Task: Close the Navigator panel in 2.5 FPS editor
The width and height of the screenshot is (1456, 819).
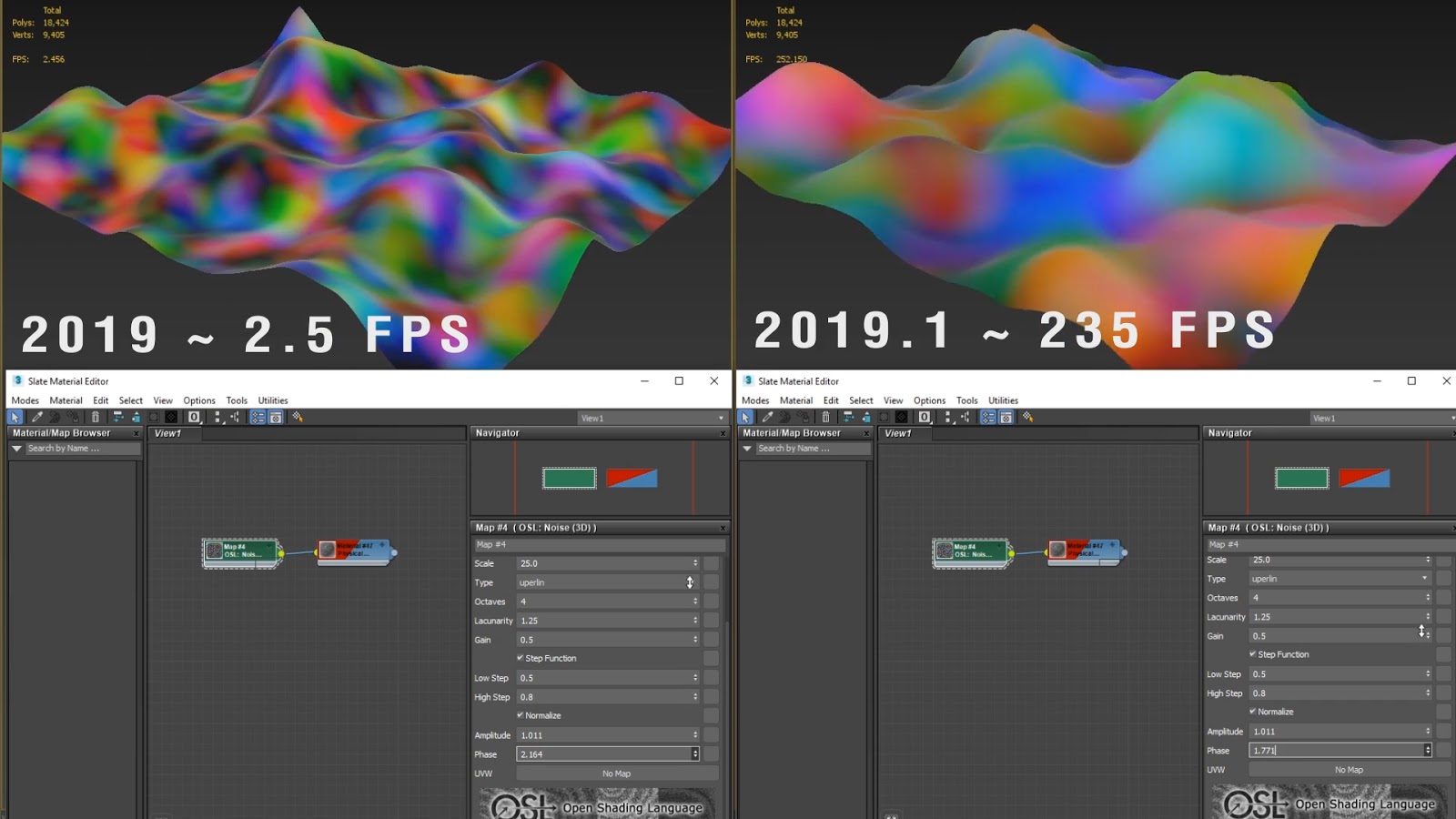Action: 723,433
